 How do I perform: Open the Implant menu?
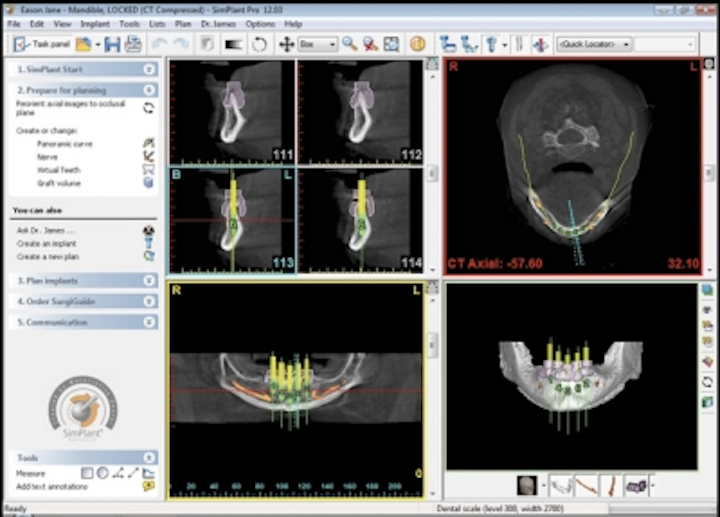pos(95,24)
